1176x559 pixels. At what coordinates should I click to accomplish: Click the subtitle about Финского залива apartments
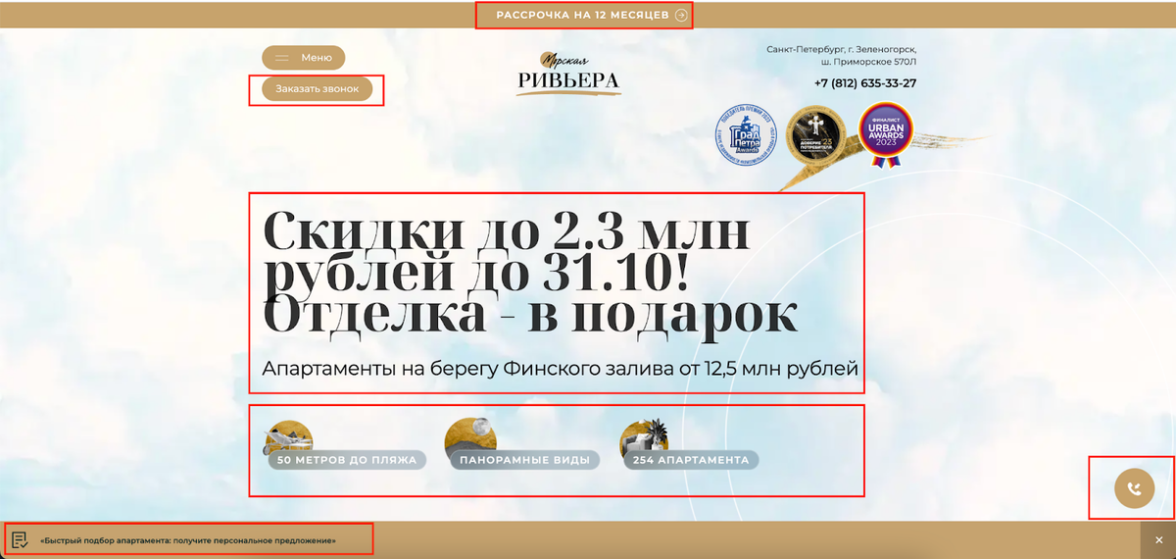[x=560, y=368]
